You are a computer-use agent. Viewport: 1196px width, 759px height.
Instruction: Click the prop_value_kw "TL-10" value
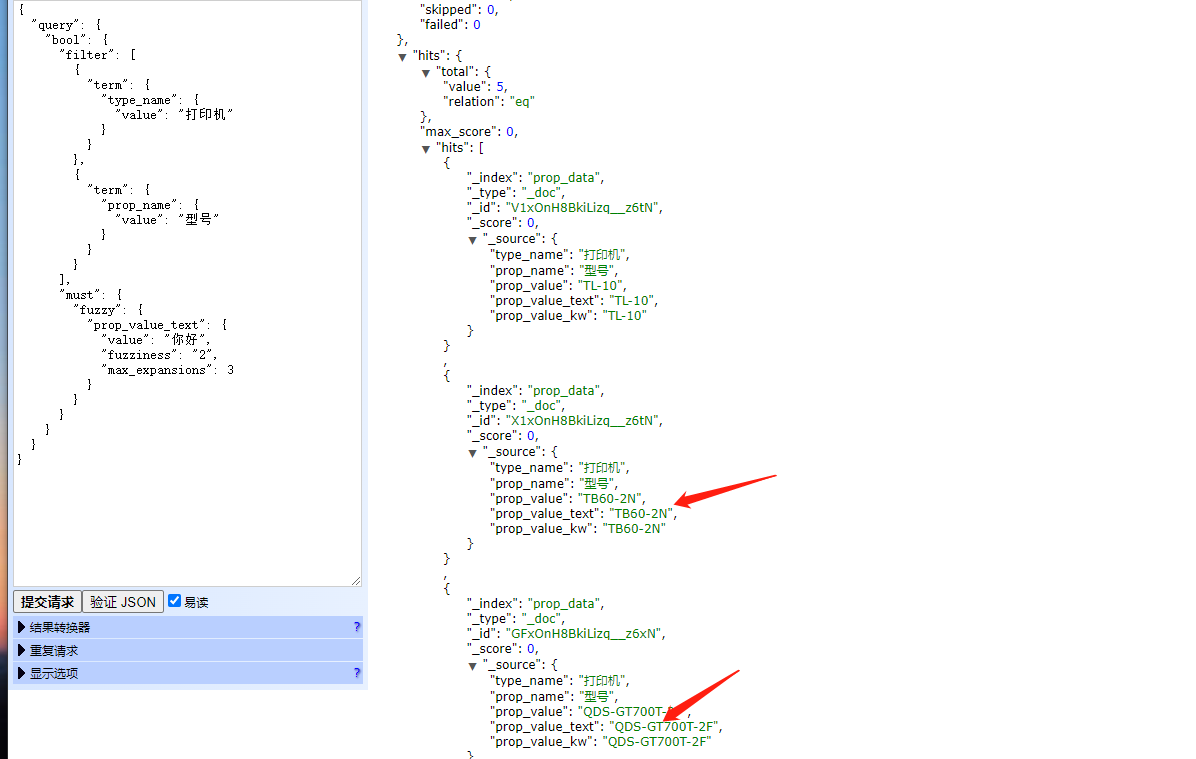[625, 316]
